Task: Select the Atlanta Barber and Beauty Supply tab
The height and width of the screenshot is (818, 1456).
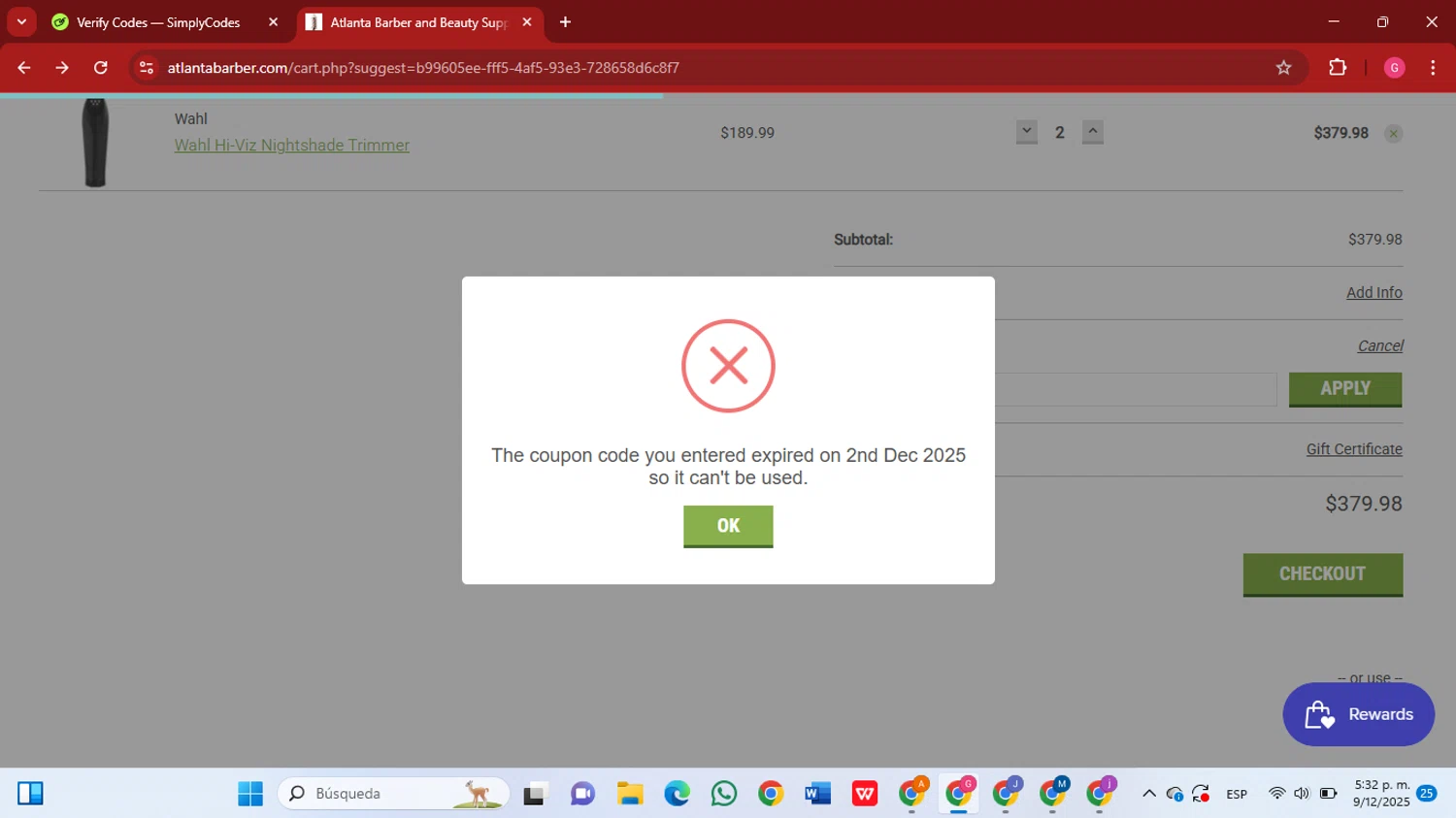Action: 417,22
